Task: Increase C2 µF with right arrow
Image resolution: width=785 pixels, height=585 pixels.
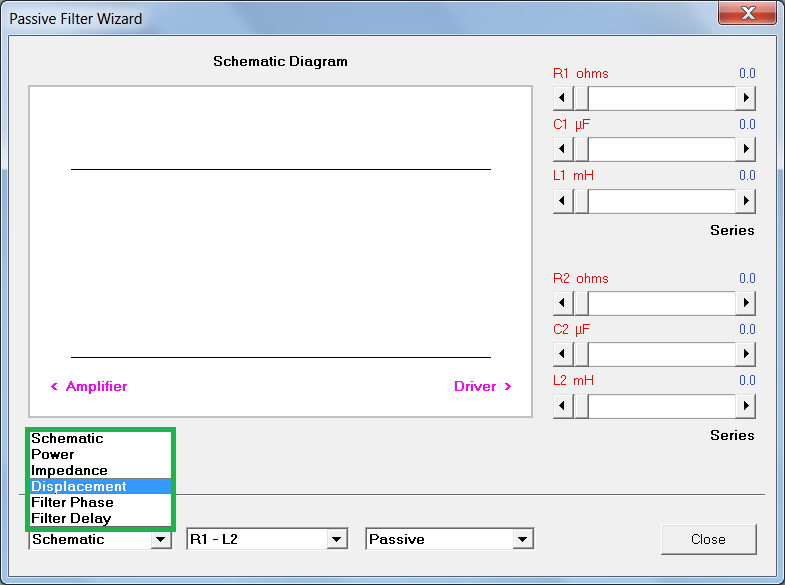Action: click(x=746, y=354)
